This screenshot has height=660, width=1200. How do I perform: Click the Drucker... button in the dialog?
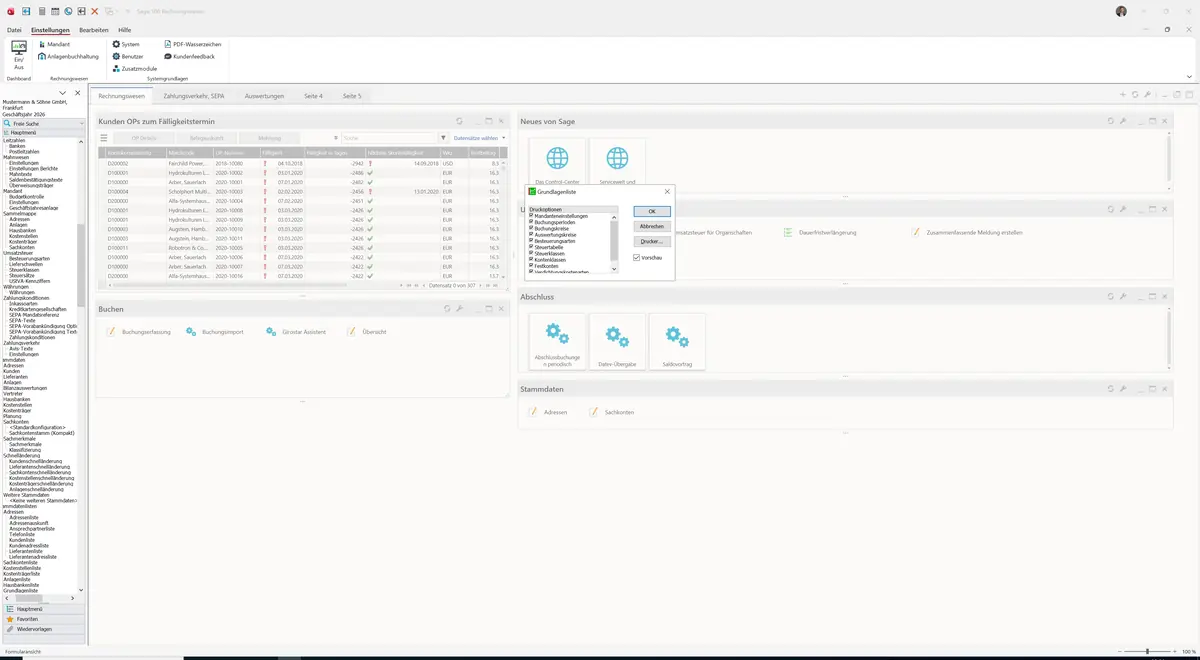(651, 241)
